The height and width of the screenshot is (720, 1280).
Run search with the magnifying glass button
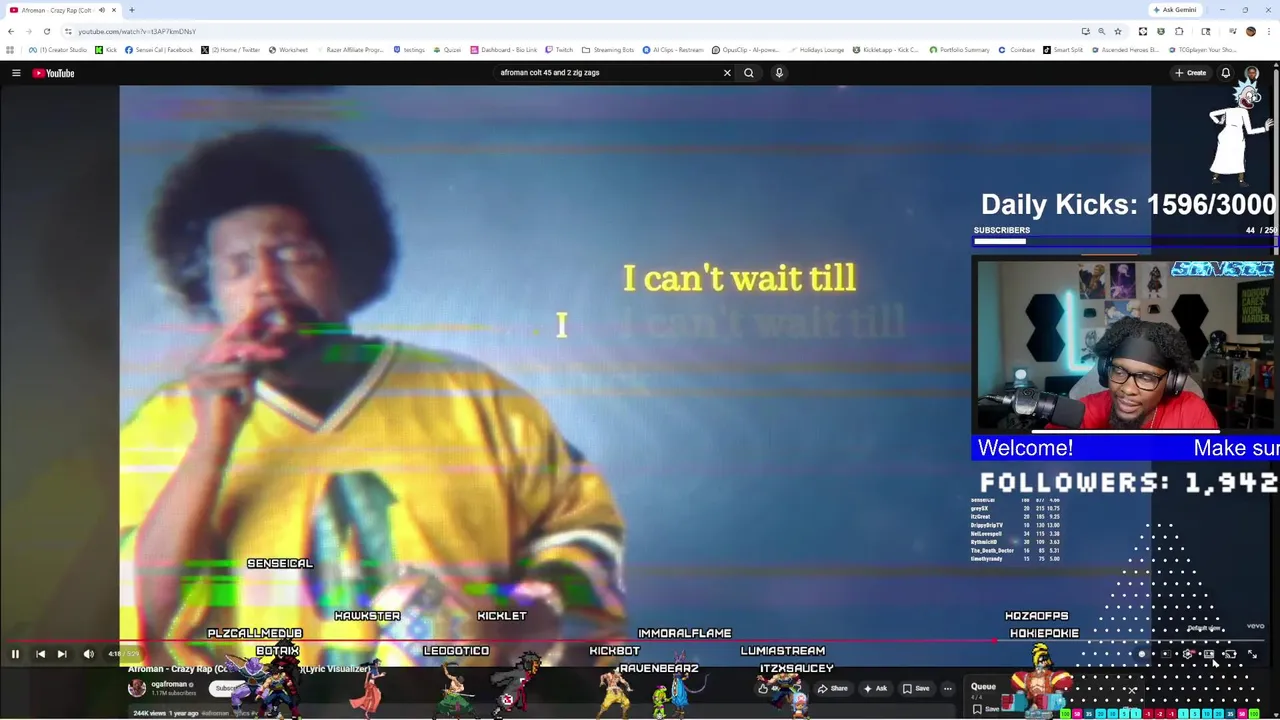(749, 73)
